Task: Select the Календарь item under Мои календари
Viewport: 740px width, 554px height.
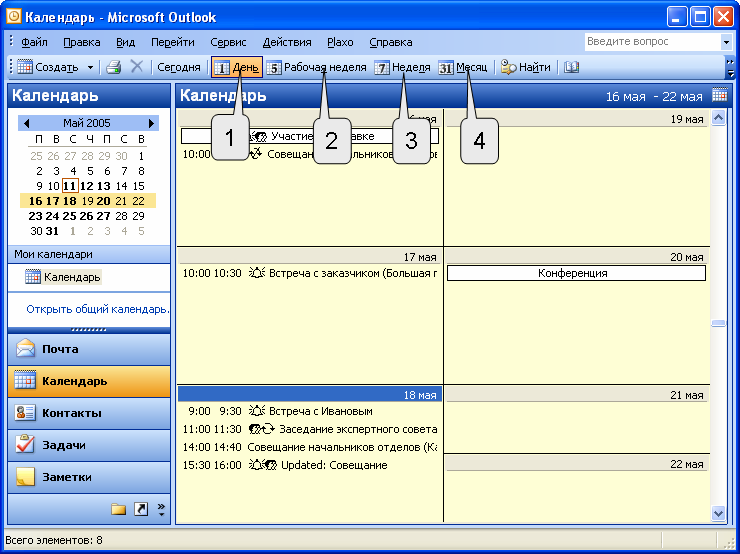Action: (63, 277)
